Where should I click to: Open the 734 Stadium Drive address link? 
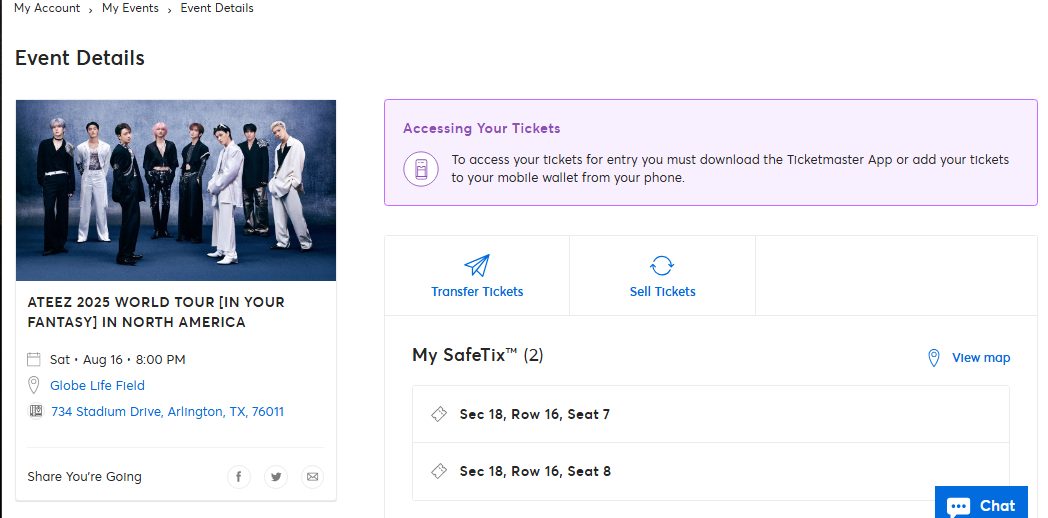point(168,412)
